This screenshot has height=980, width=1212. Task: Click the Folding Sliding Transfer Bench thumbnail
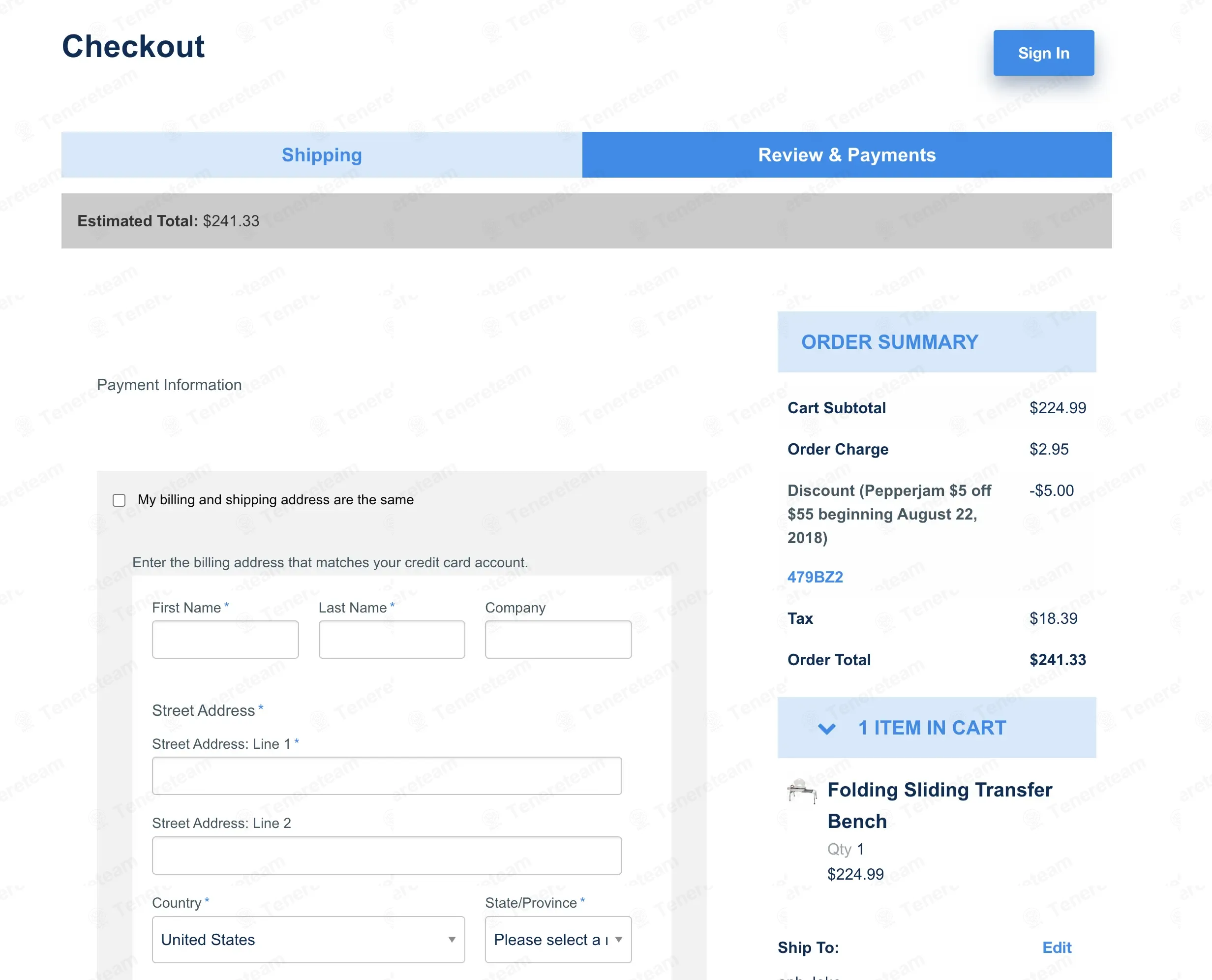pos(802,791)
